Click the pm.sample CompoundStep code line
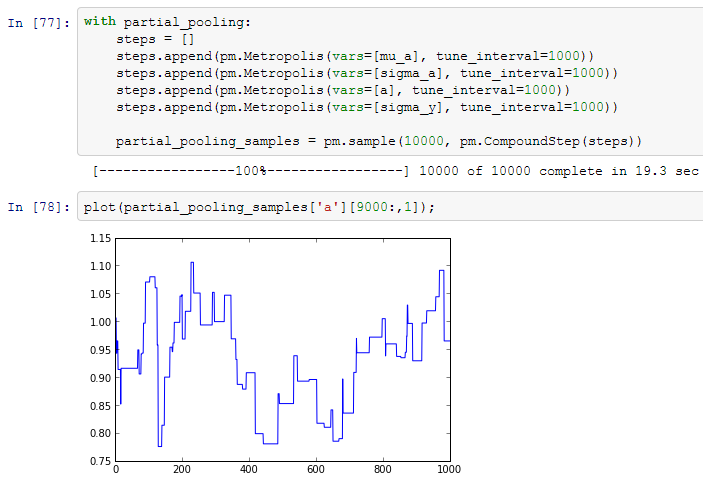The height and width of the screenshot is (481, 703). click(x=379, y=142)
